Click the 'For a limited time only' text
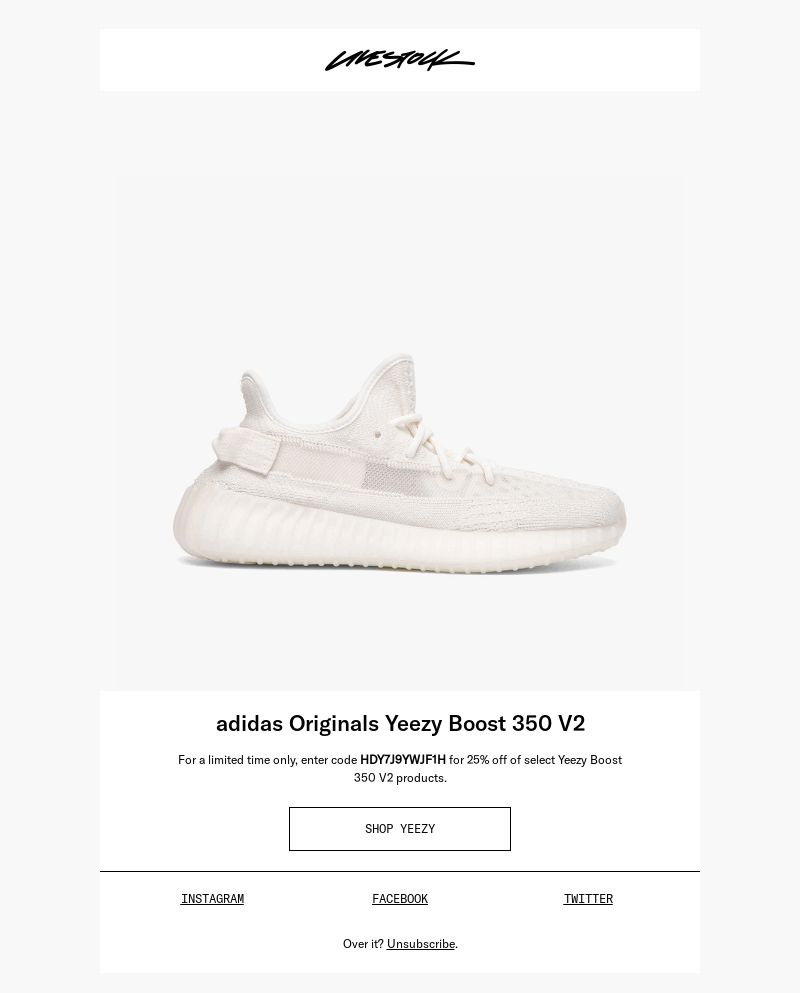The width and height of the screenshot is (800, 993). tap(238, 759)
